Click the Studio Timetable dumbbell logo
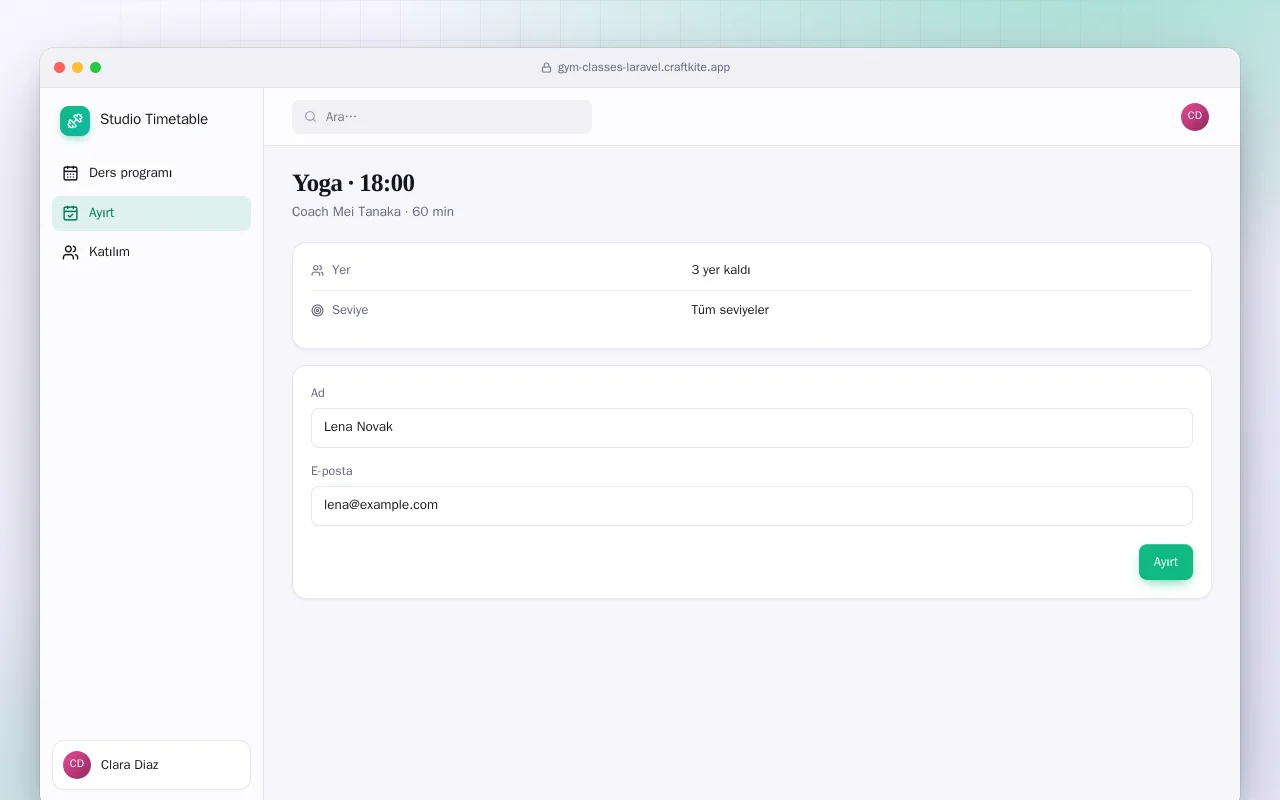This screenshot has height=800, width=1280. (x=75, y=121)
